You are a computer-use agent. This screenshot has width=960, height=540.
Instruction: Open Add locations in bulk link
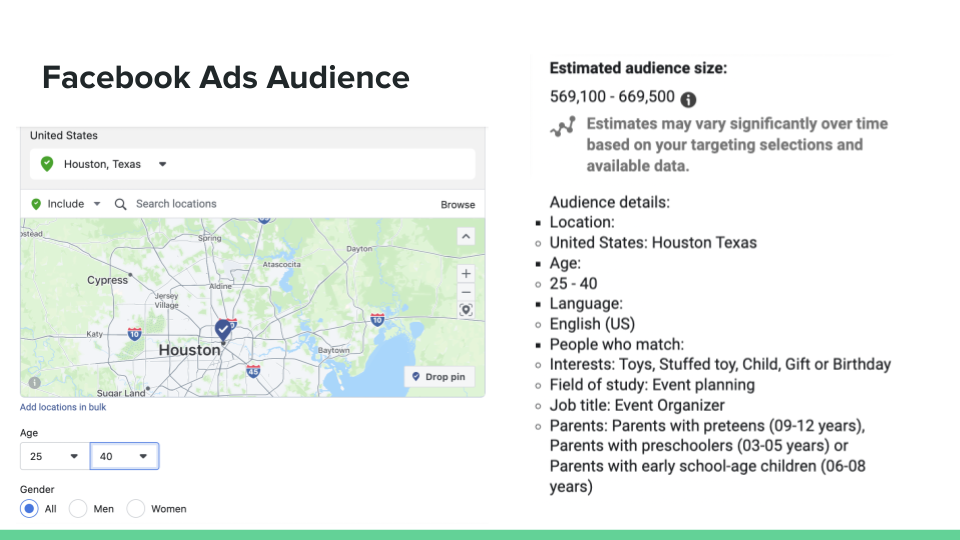tap(63, 407)
